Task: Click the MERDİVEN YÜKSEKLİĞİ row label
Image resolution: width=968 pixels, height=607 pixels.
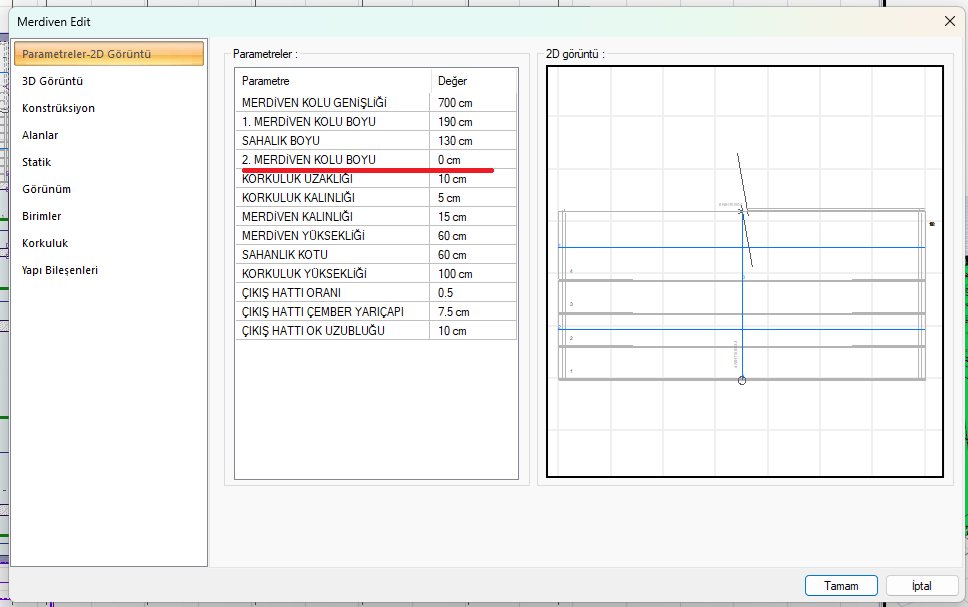Action: coord(303,236)
